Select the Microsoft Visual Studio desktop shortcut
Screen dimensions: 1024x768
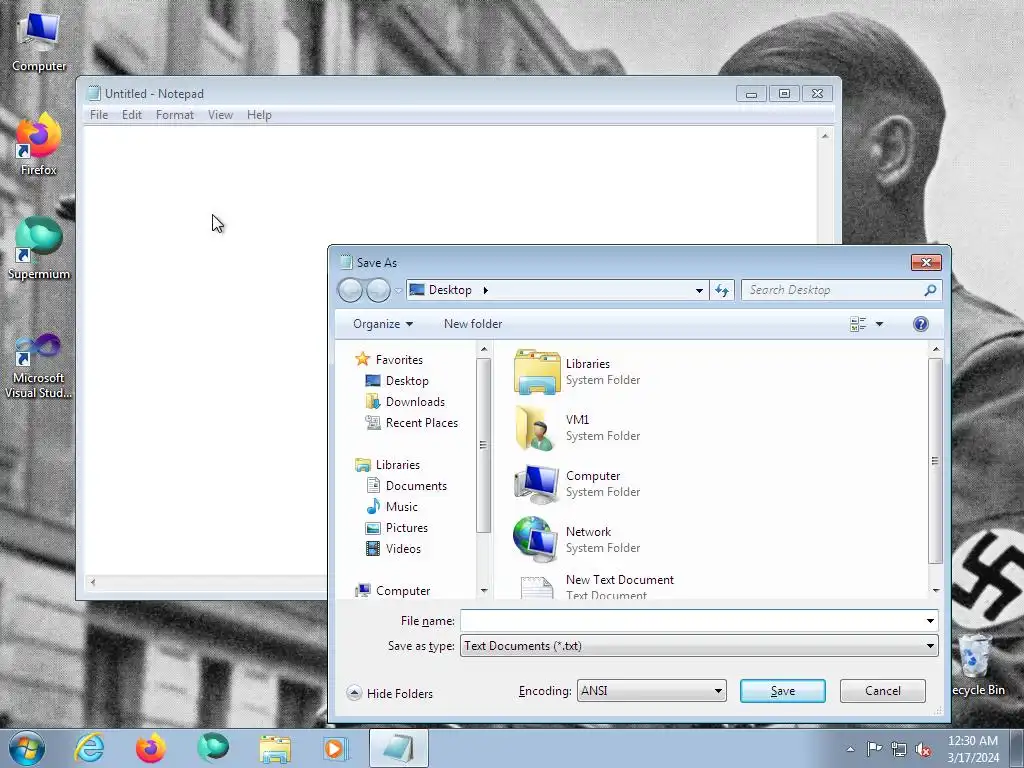[39, 364]
